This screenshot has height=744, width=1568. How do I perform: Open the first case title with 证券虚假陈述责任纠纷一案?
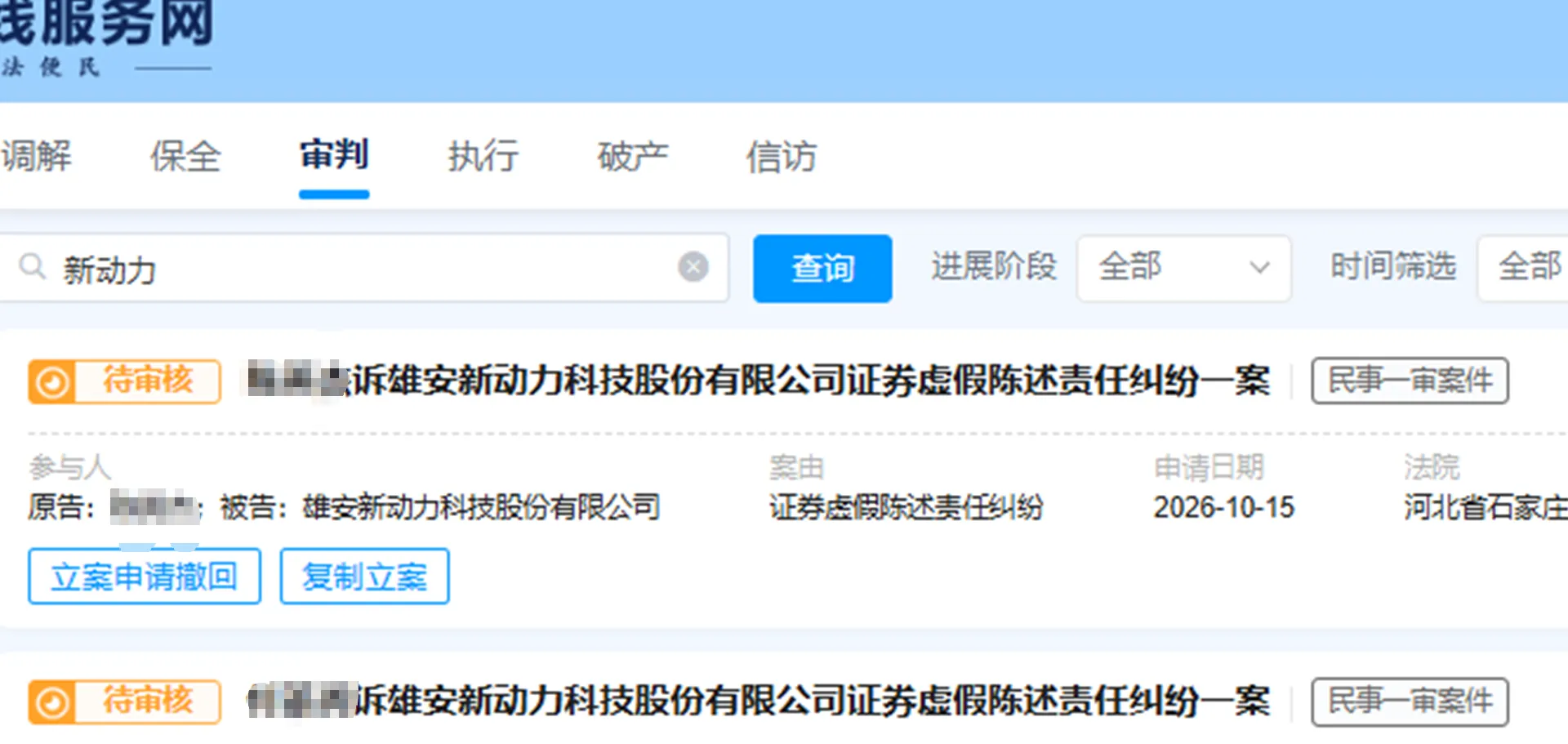coord(759,381)
